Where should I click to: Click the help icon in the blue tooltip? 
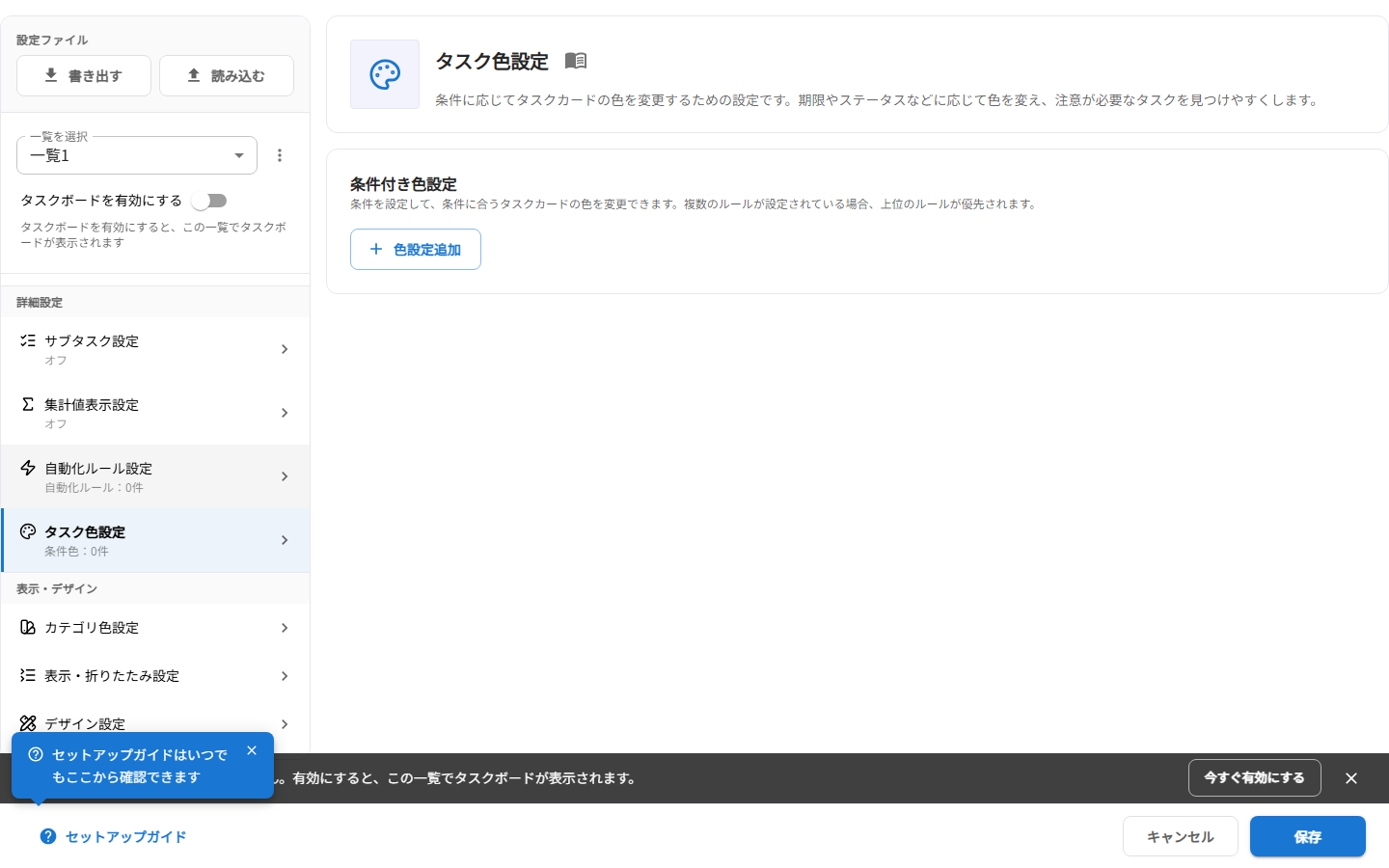pyautogui.click(x=36, y=755)
